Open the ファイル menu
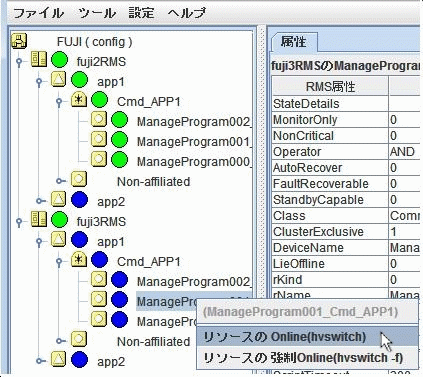This screenshot has width=423, height=377. [x=38, y=13]
